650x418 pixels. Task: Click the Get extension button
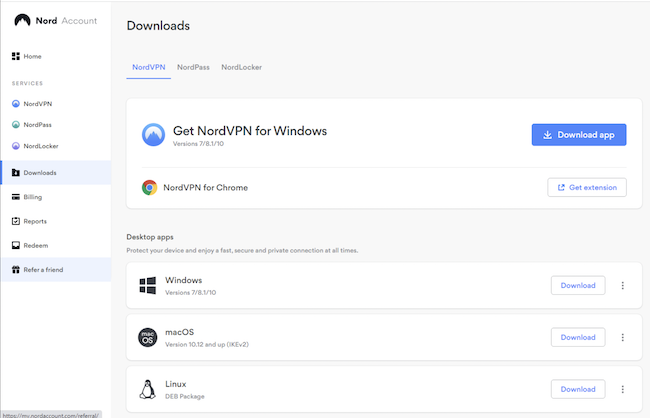[587, 187]
